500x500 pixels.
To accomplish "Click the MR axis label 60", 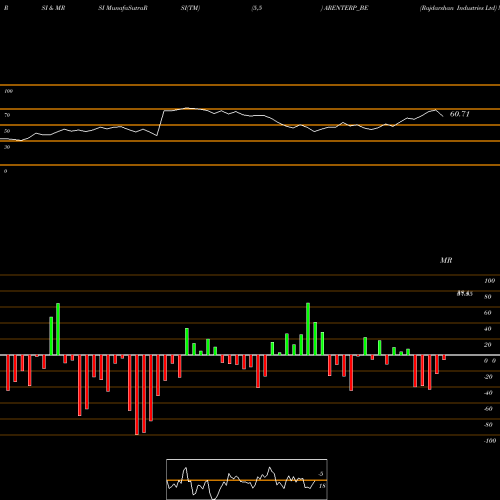I will point(487,313).
